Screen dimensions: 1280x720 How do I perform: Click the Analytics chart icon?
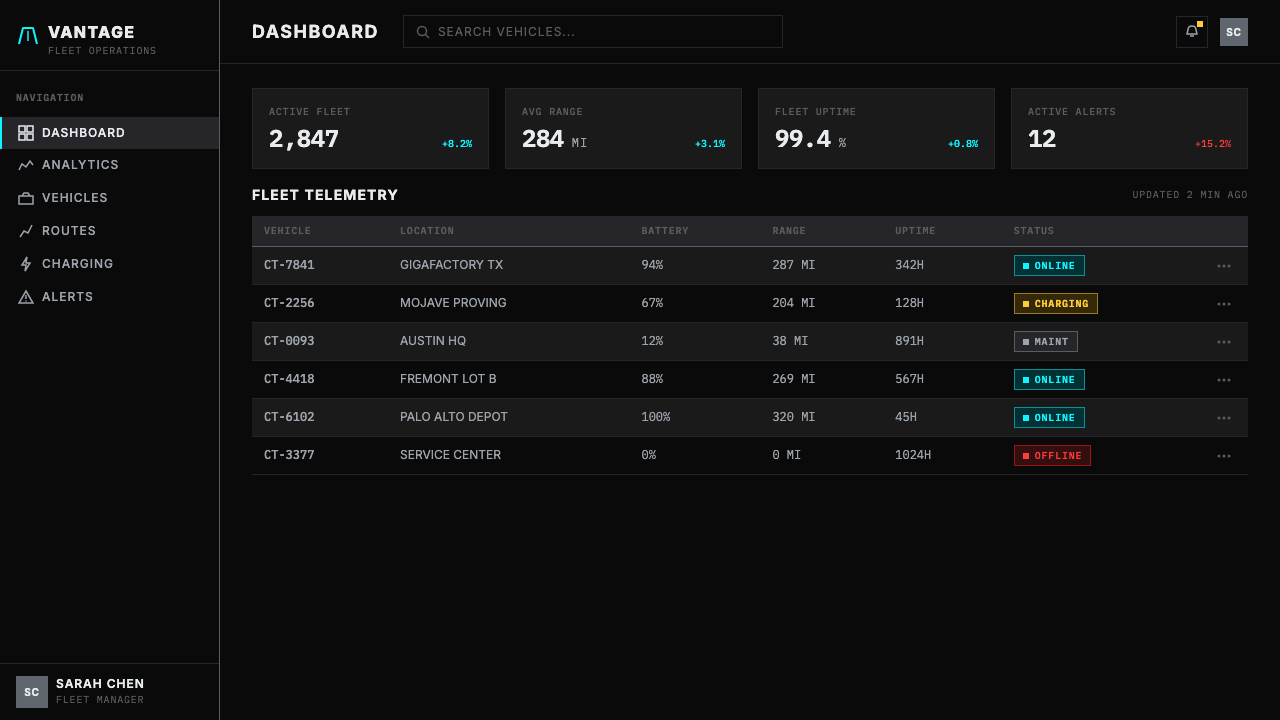tap(26, 165)
